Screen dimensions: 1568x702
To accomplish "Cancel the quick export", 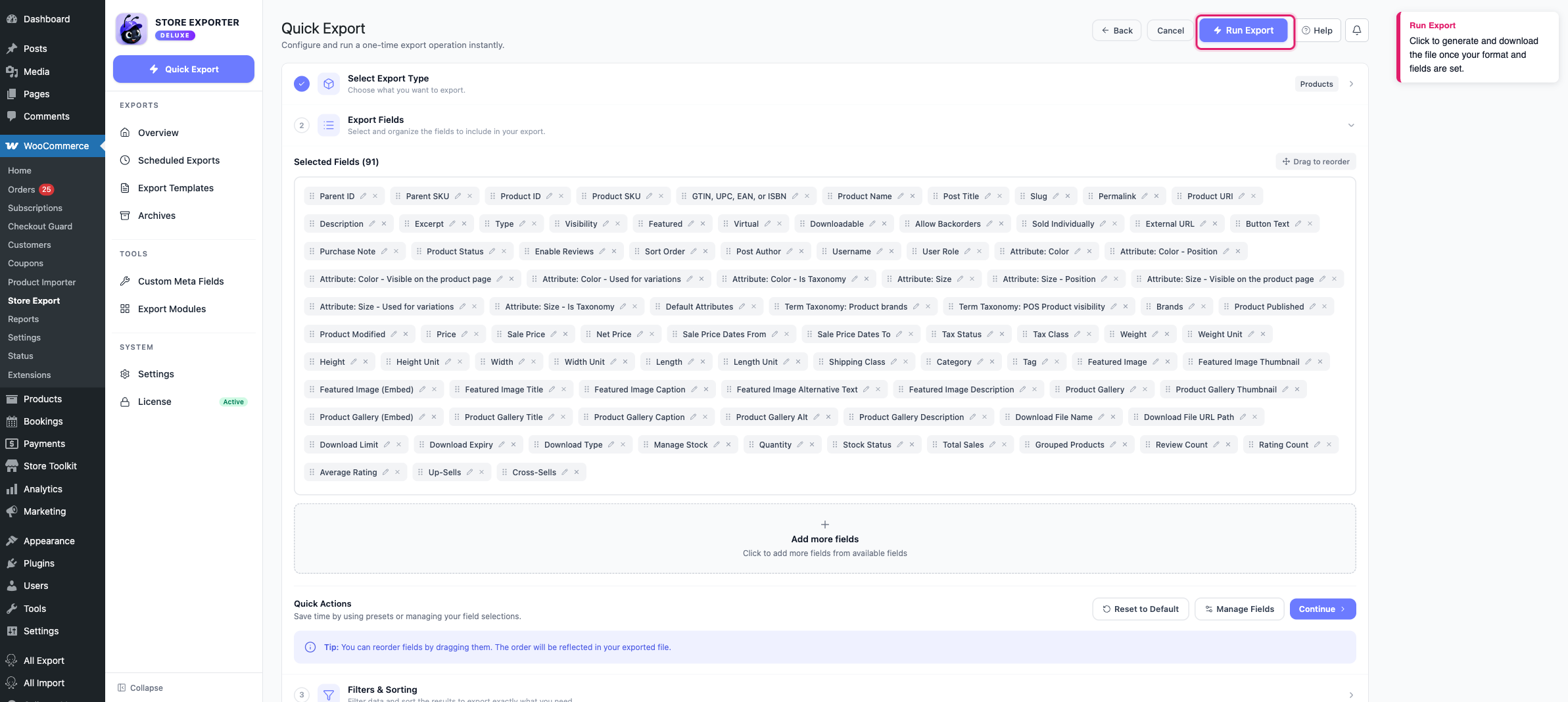I will pos(1170,30).
